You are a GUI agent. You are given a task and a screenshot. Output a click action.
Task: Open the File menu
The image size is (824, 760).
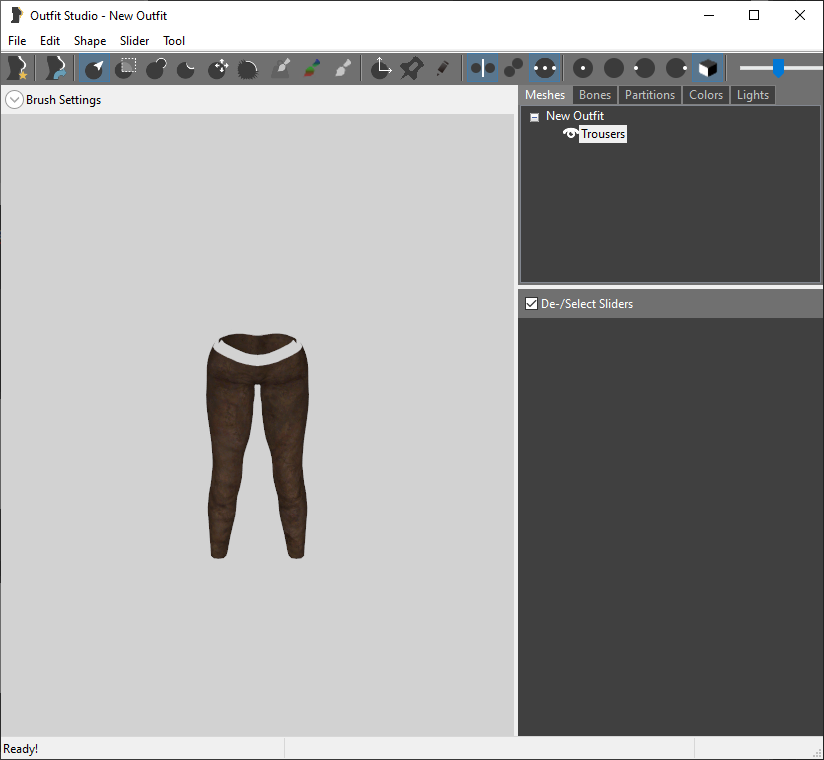pos(17,40)
